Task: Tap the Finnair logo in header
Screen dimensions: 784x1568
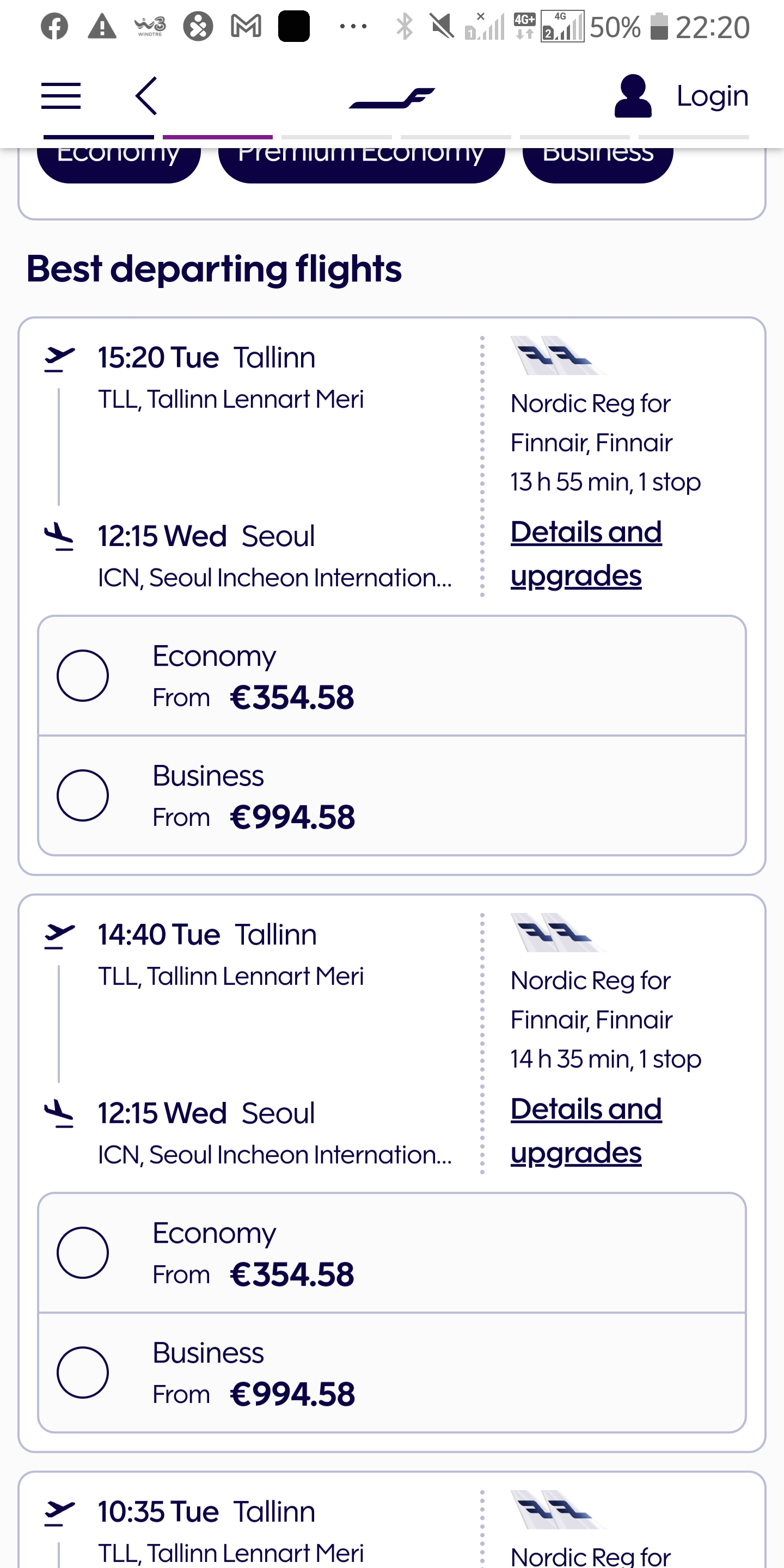Action: 392,97
